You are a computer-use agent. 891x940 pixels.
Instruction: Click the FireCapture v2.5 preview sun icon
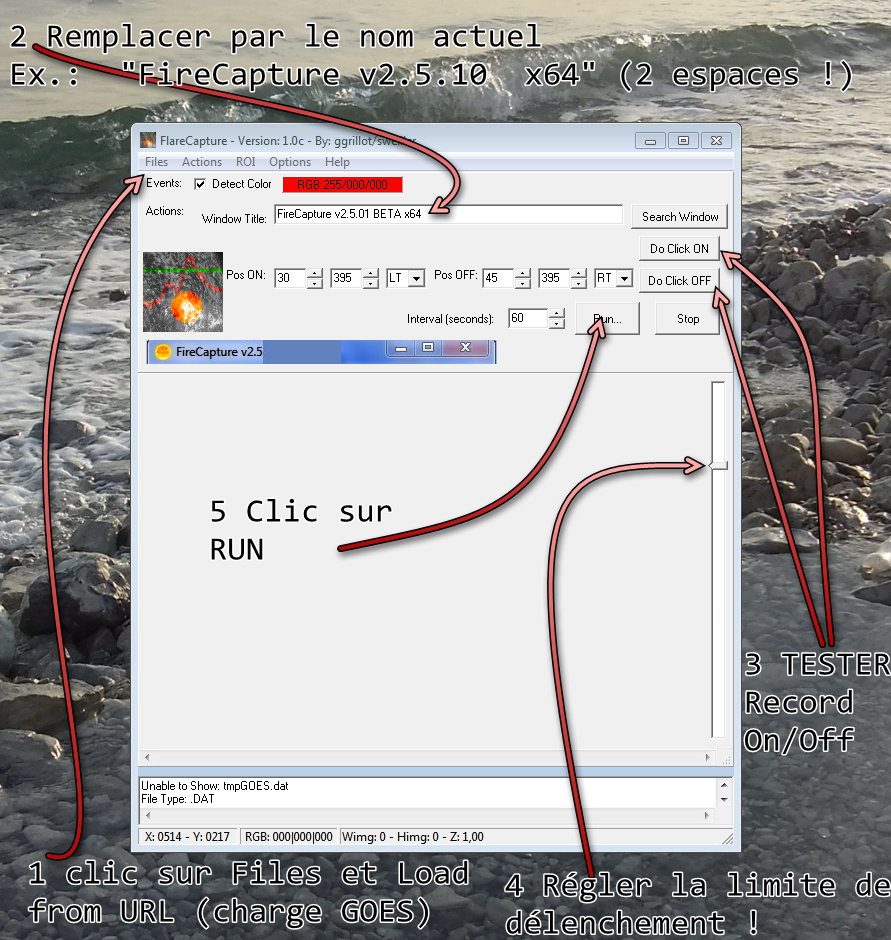[163, 352]
